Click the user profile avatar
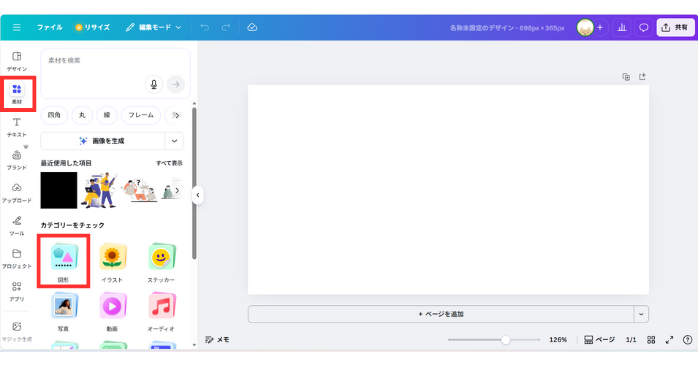The image size is (698, 365). (x=585, y=28)
